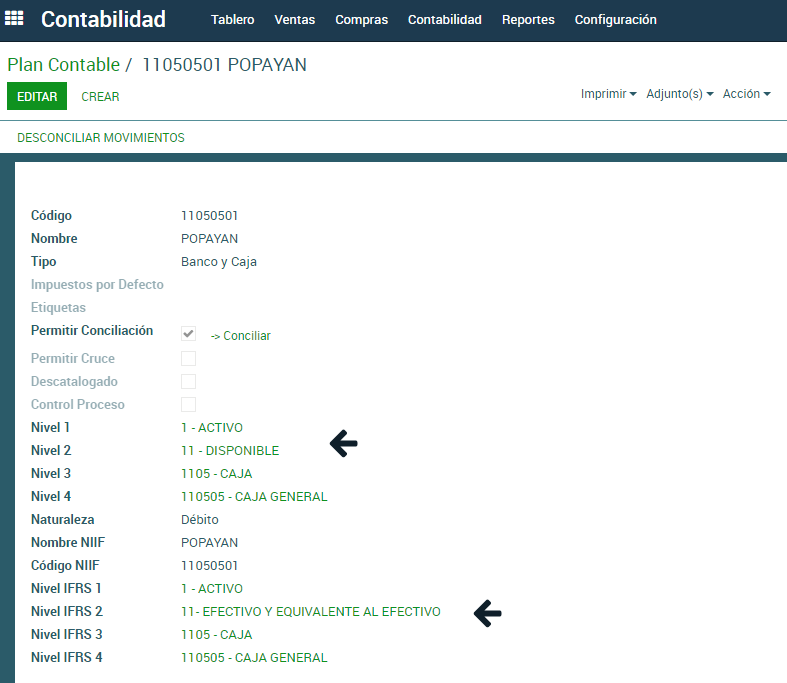Click the green EDITAR button

pyautogui.click(x=37, y=97)
